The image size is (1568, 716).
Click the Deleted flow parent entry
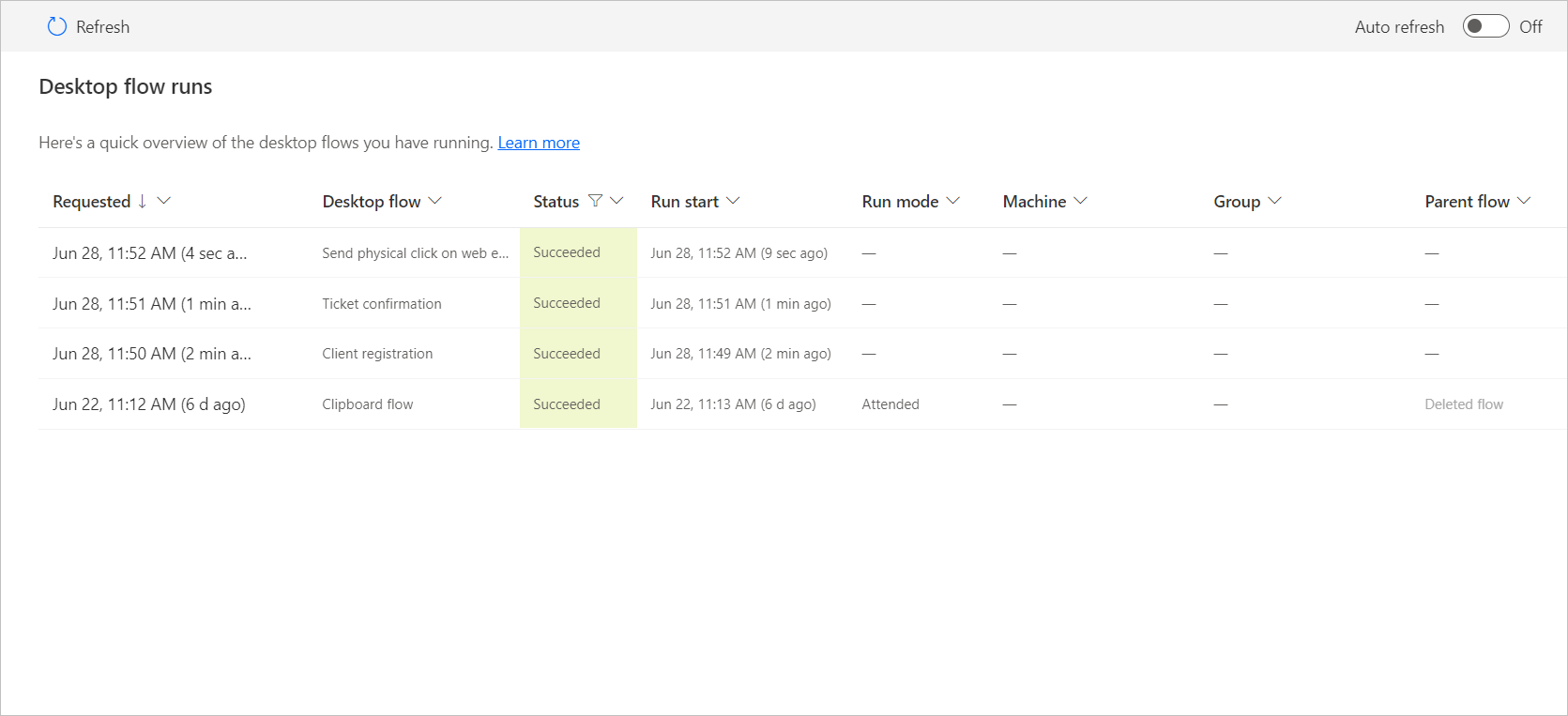(1463, 404)
